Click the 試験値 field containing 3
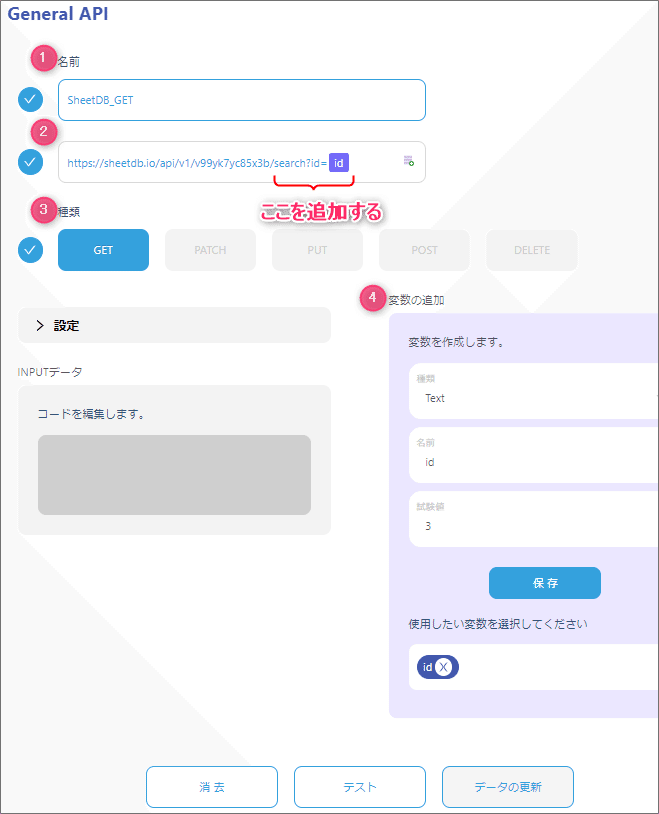This screenshot has width=659, height=814. [534, 519]
